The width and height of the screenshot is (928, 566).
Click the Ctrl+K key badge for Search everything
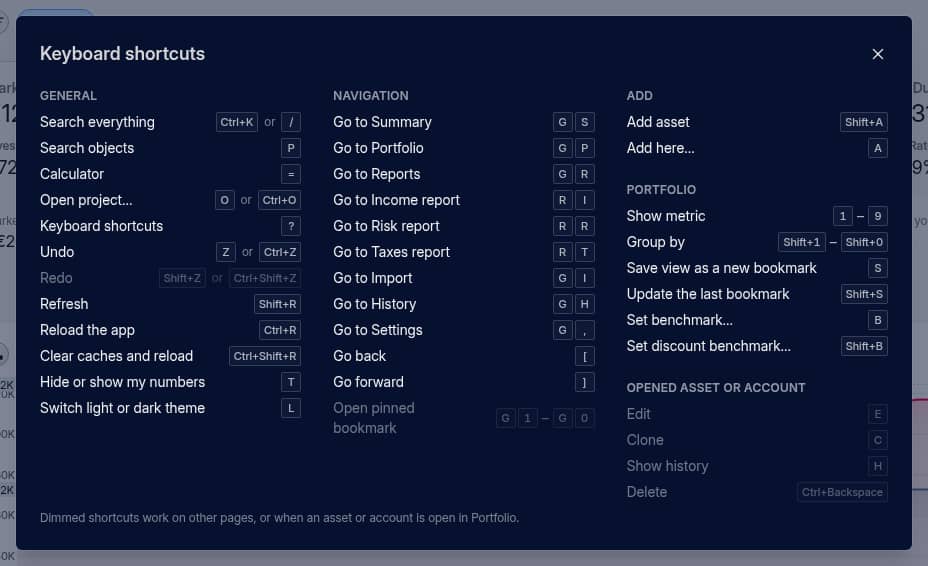pos(237,122)
